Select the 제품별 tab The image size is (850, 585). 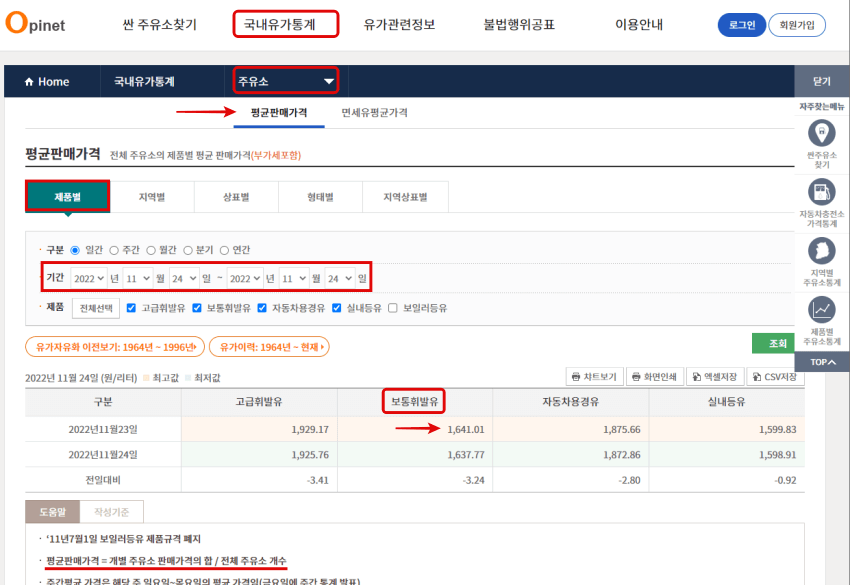click(x=68, y=197)
